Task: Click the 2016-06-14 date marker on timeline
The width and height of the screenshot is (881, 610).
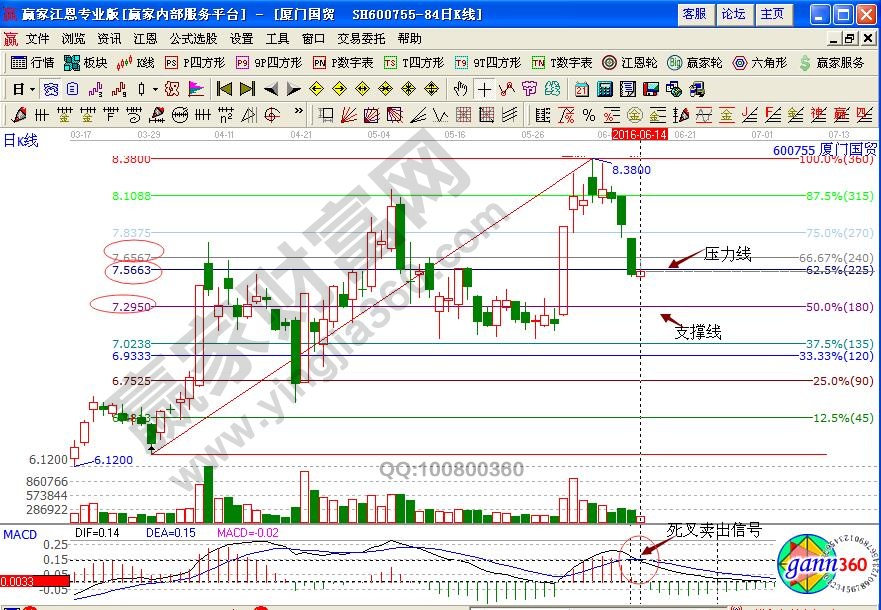Action: tap(639, 133)
